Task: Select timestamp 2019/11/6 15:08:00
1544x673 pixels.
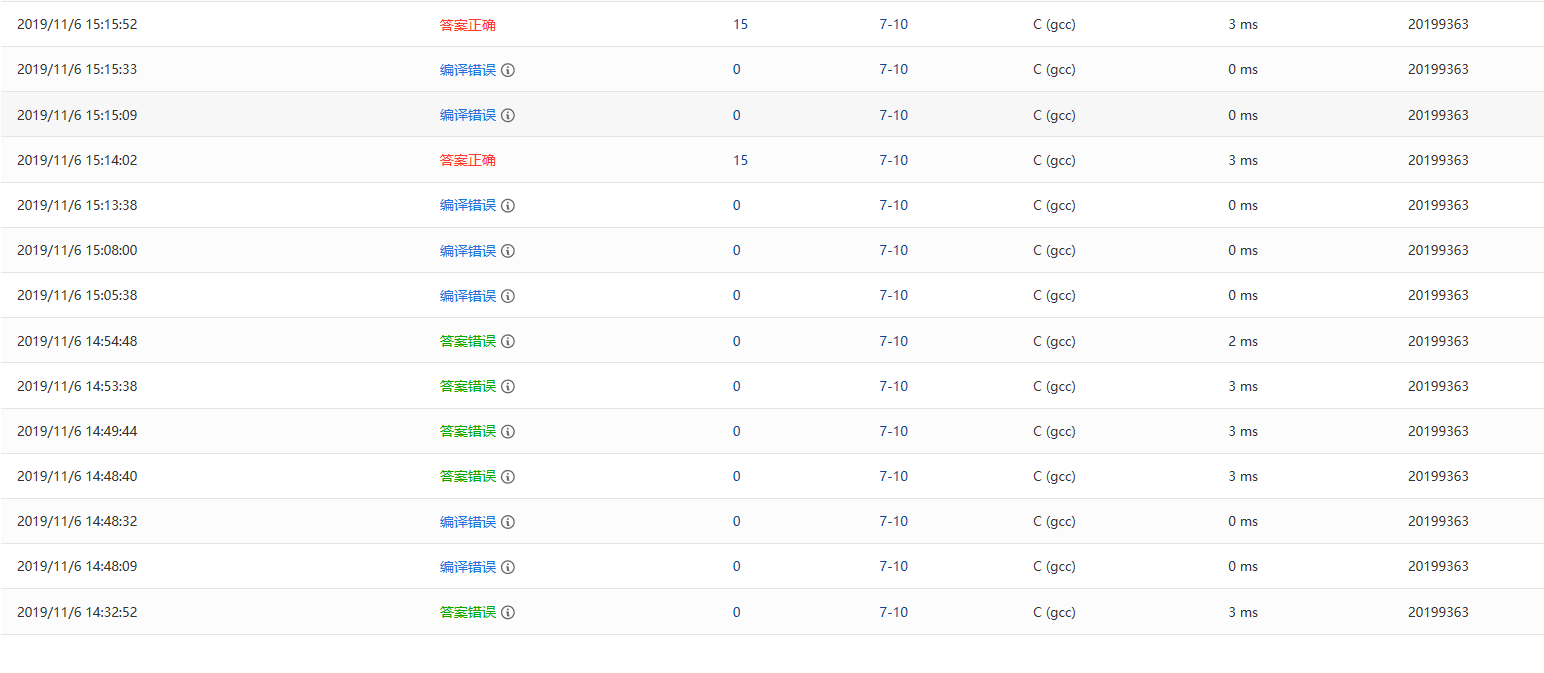Action: [x=77, y=251]
